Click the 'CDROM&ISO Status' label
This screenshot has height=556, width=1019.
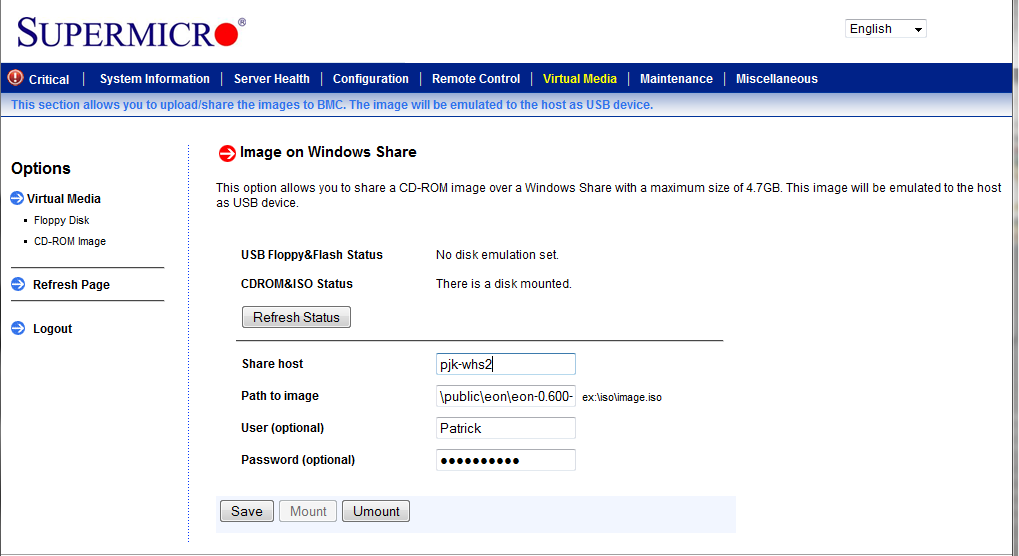point(297,284)
